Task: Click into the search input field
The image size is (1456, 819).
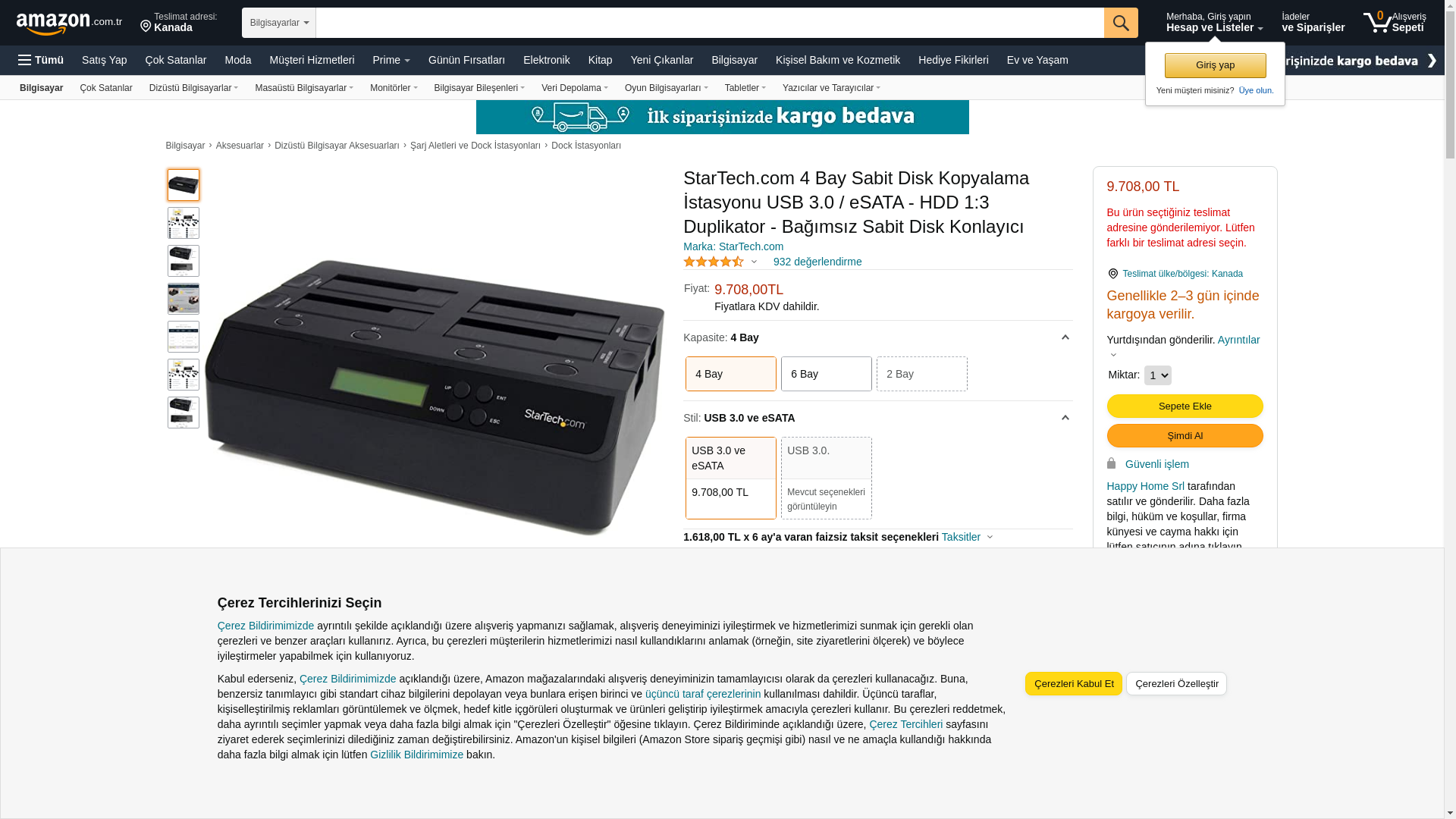Action: pos(710,23)
